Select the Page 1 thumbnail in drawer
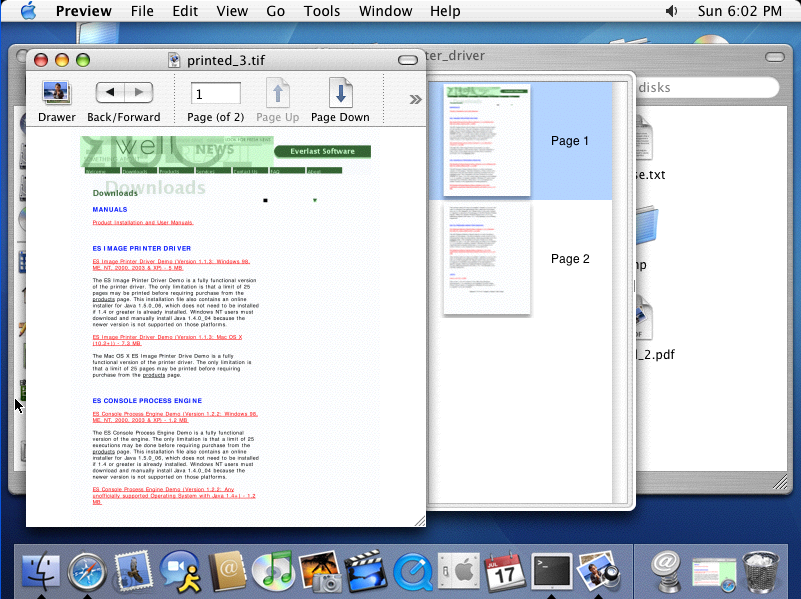Screen dimensions: 801x599 tap(487, 140)
